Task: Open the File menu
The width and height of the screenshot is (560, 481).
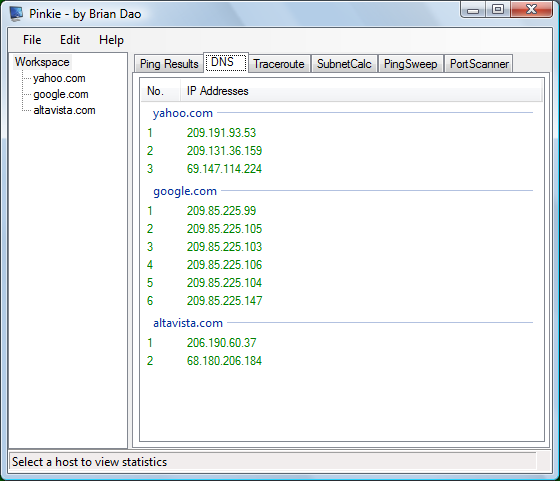Action: click(x=32, y=40)
